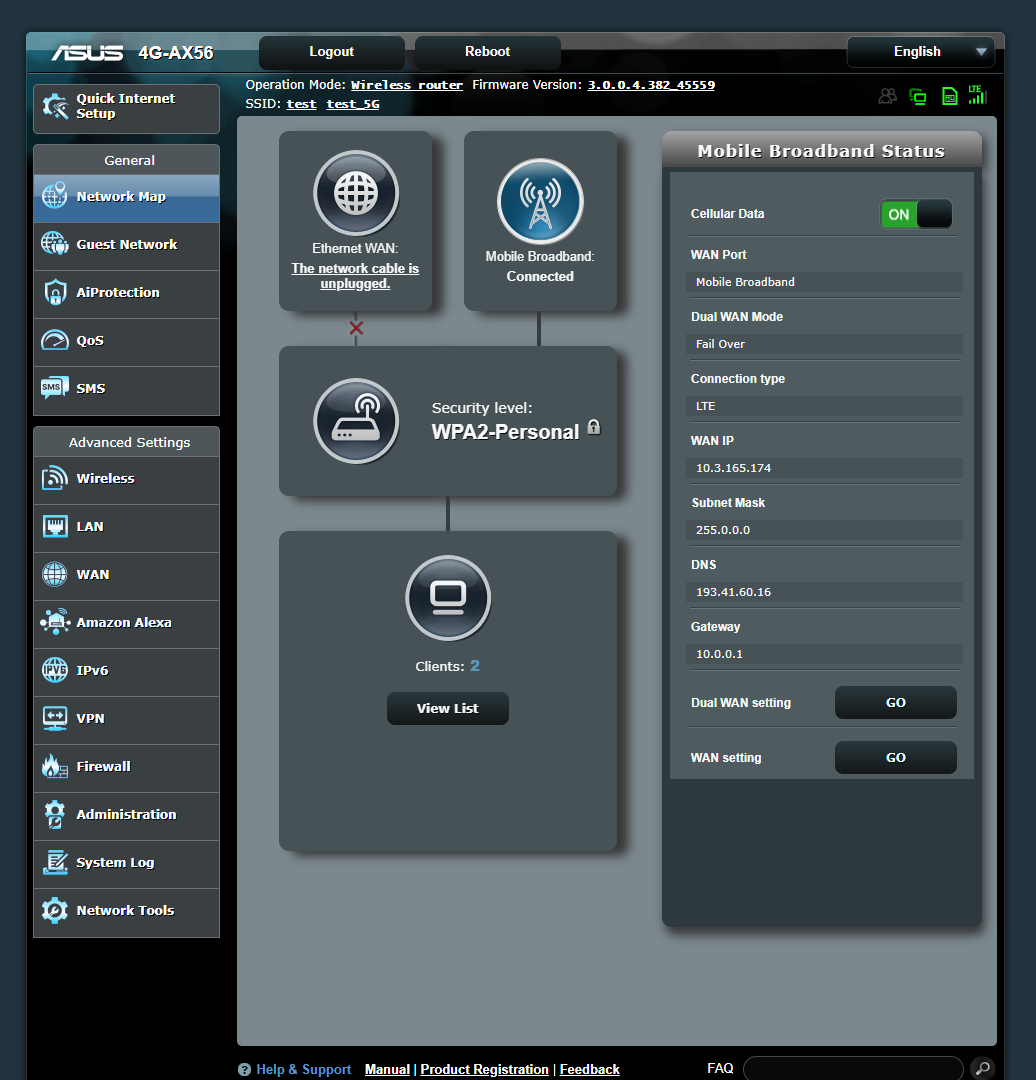Open the AiProtection menu item
The width and height of the screenshot is (1036, 1080).
pos(127,294)
